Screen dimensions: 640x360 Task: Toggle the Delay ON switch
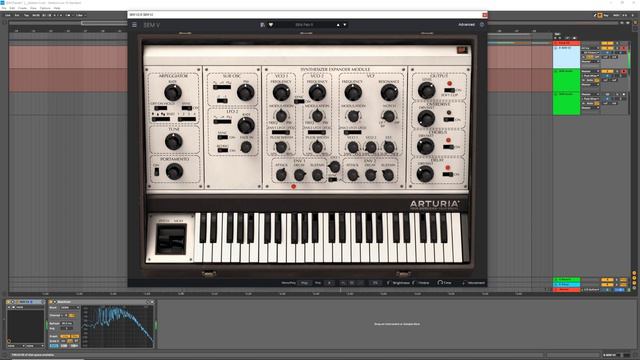pyautogui.click(x=448, y=174)
